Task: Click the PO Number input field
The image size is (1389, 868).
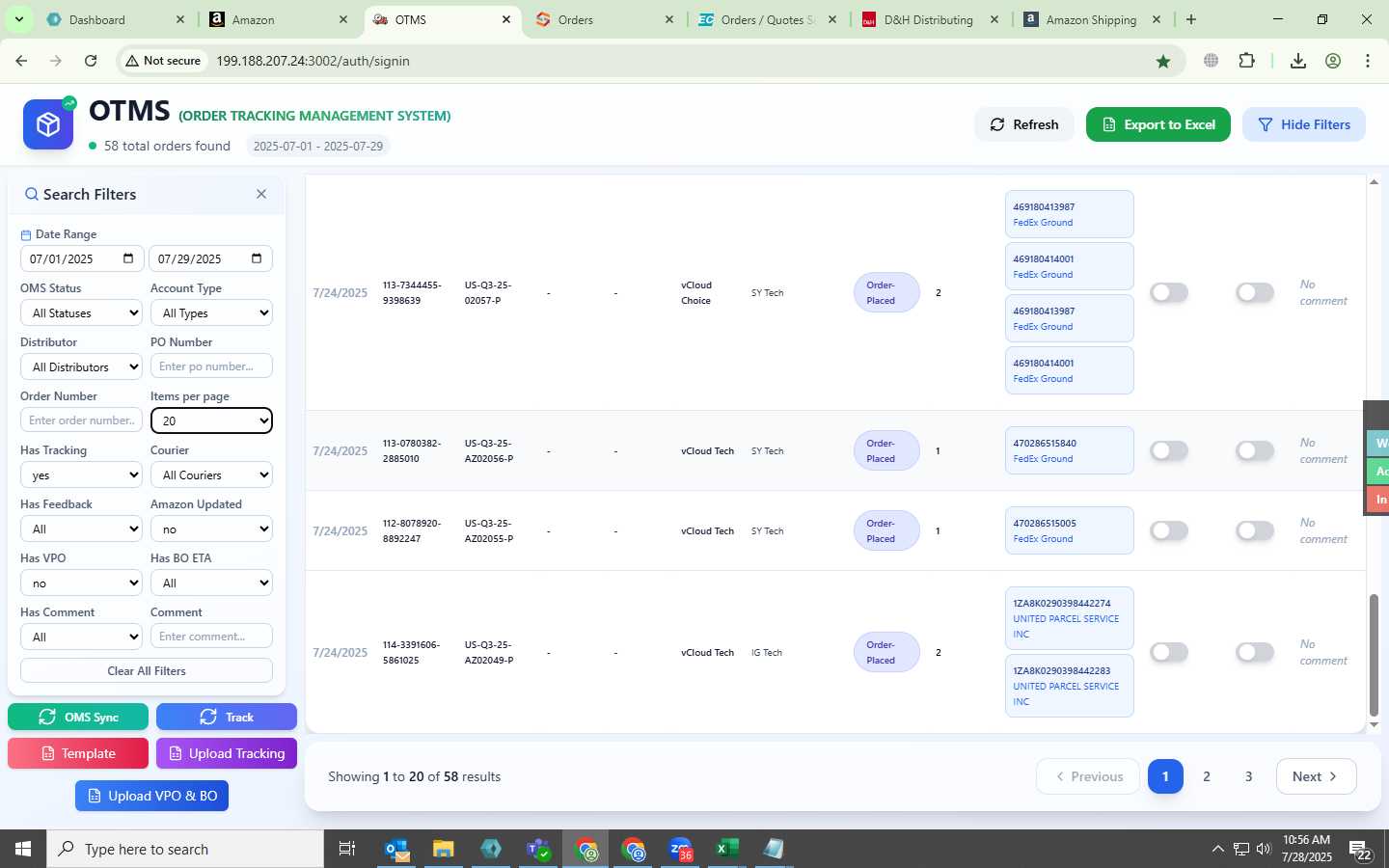Action: click(x=211, y=366)
